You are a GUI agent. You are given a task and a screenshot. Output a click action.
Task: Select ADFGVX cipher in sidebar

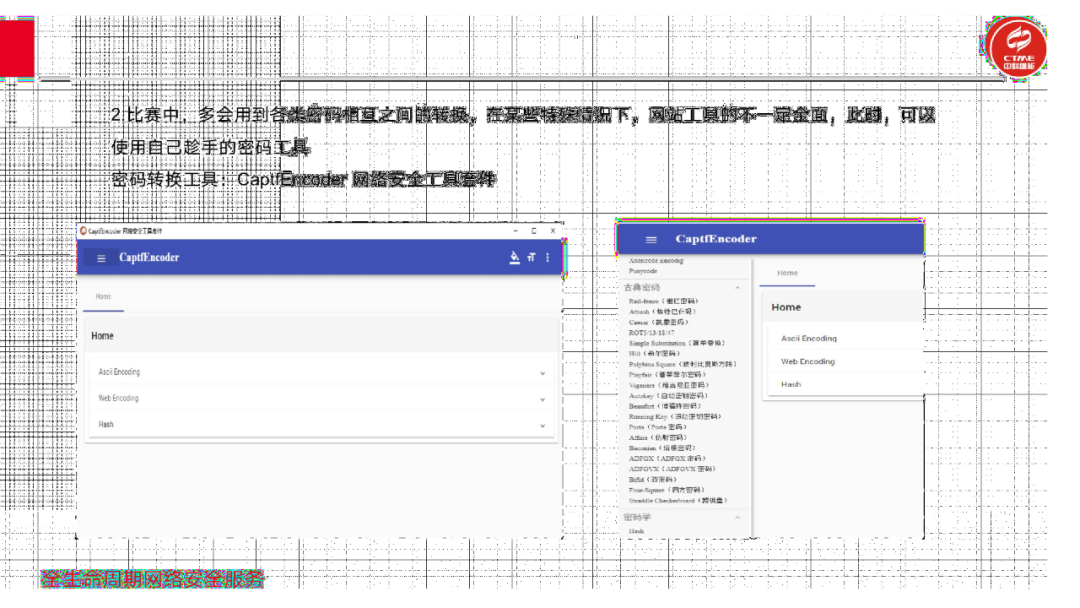pos(672,469)
